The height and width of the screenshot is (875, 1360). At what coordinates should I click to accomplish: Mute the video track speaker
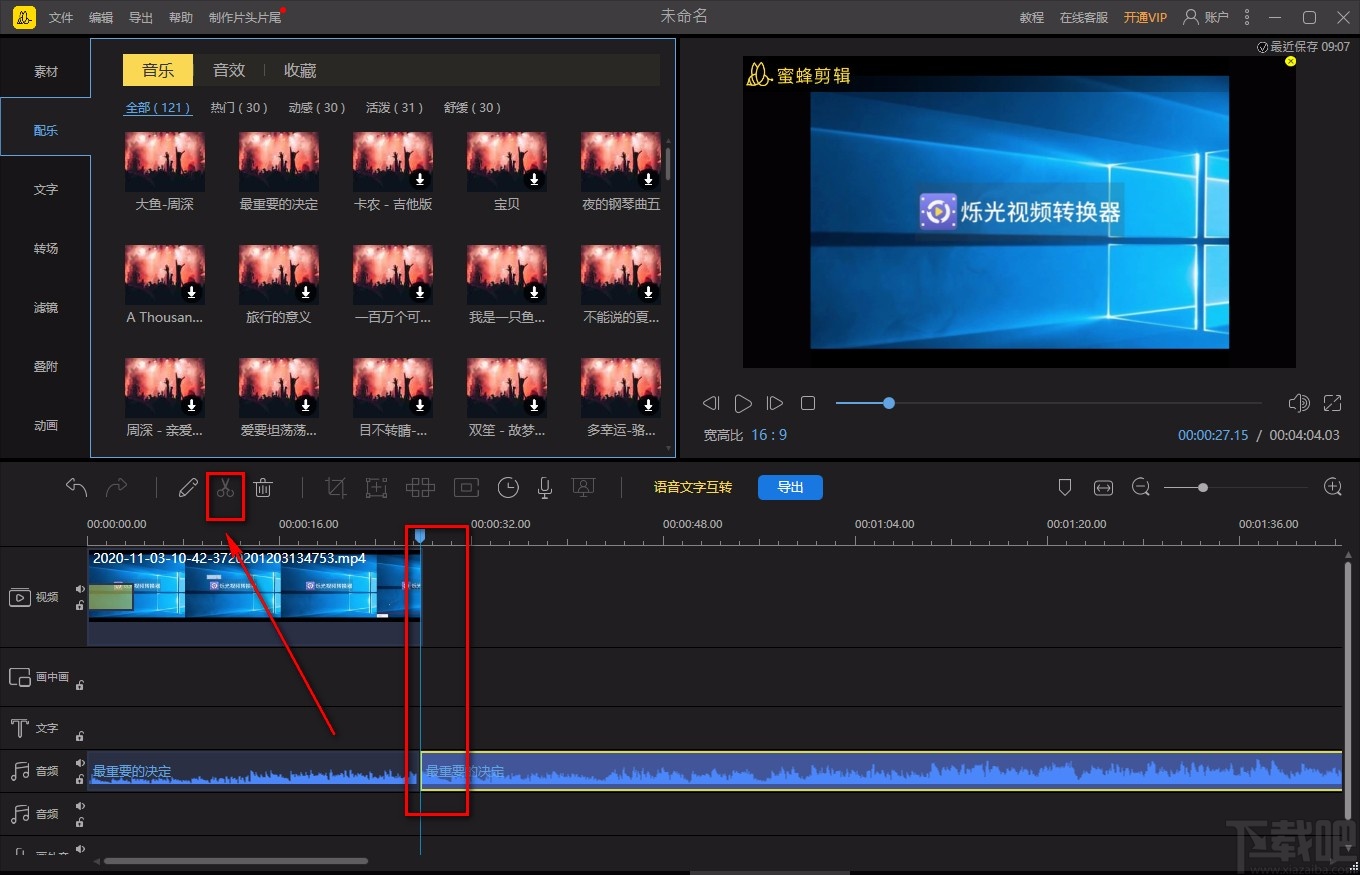[x=80, y=590]
